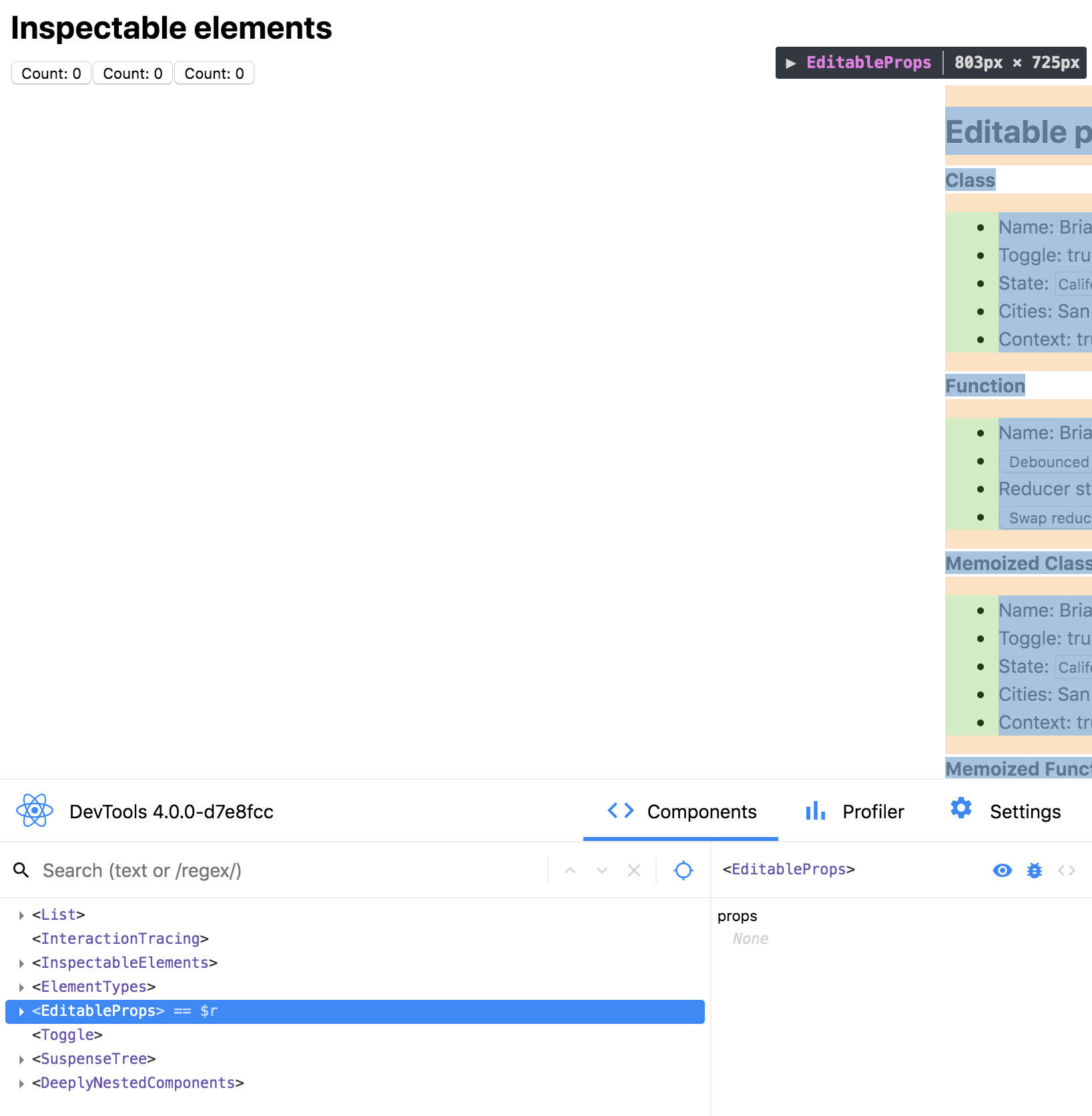Click the first Count: 0 button
Screen dimensions: 1092x1116
tap(51, 73)
